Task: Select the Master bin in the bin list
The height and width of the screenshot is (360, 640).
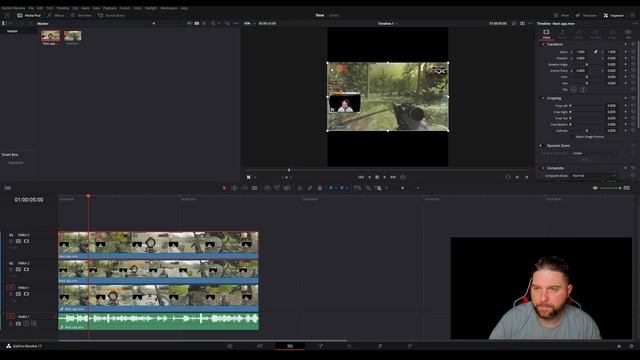Action: [12, 31]
